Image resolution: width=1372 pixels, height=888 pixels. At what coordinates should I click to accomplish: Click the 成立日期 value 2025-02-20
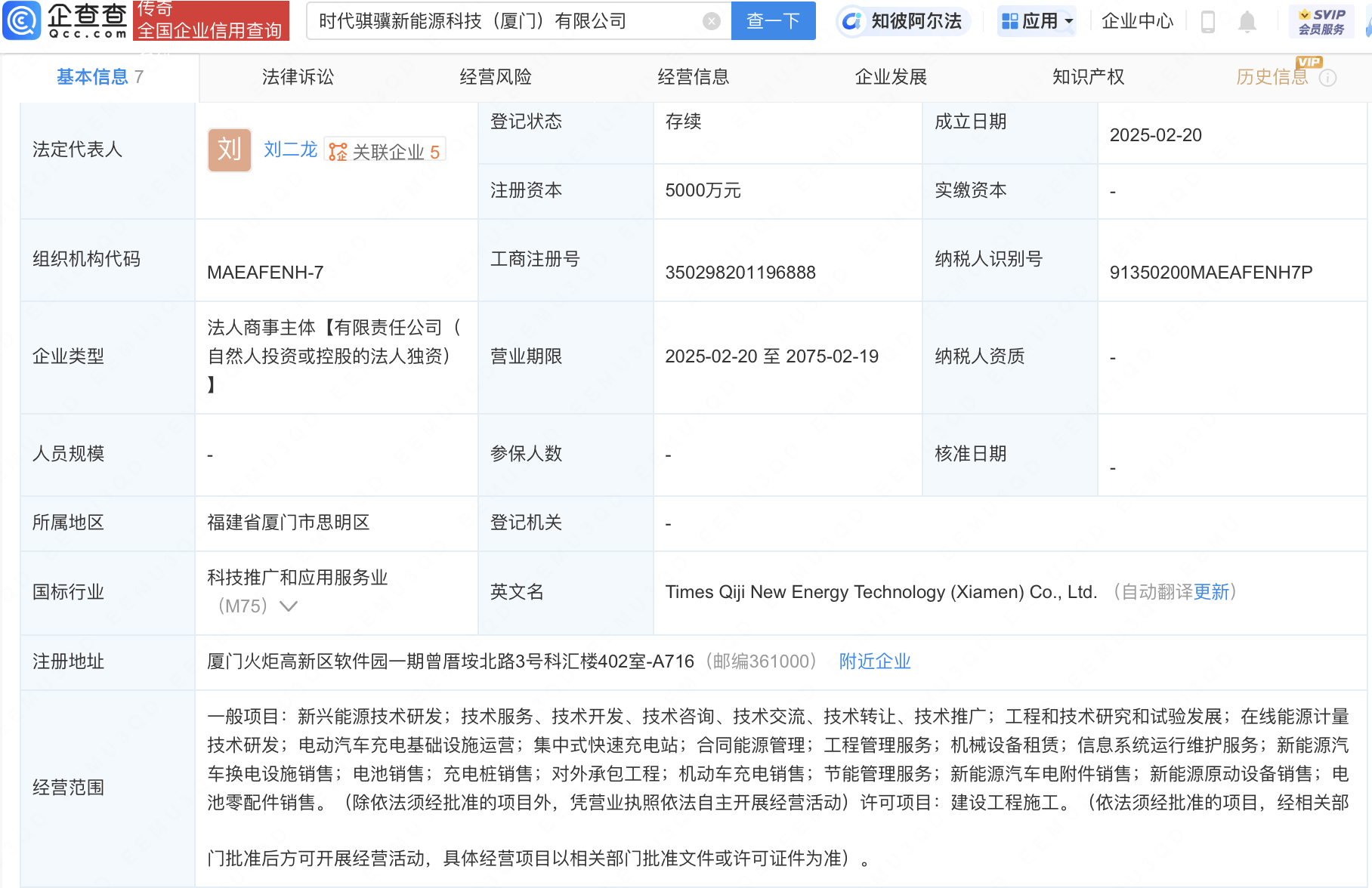point(1155,135)
